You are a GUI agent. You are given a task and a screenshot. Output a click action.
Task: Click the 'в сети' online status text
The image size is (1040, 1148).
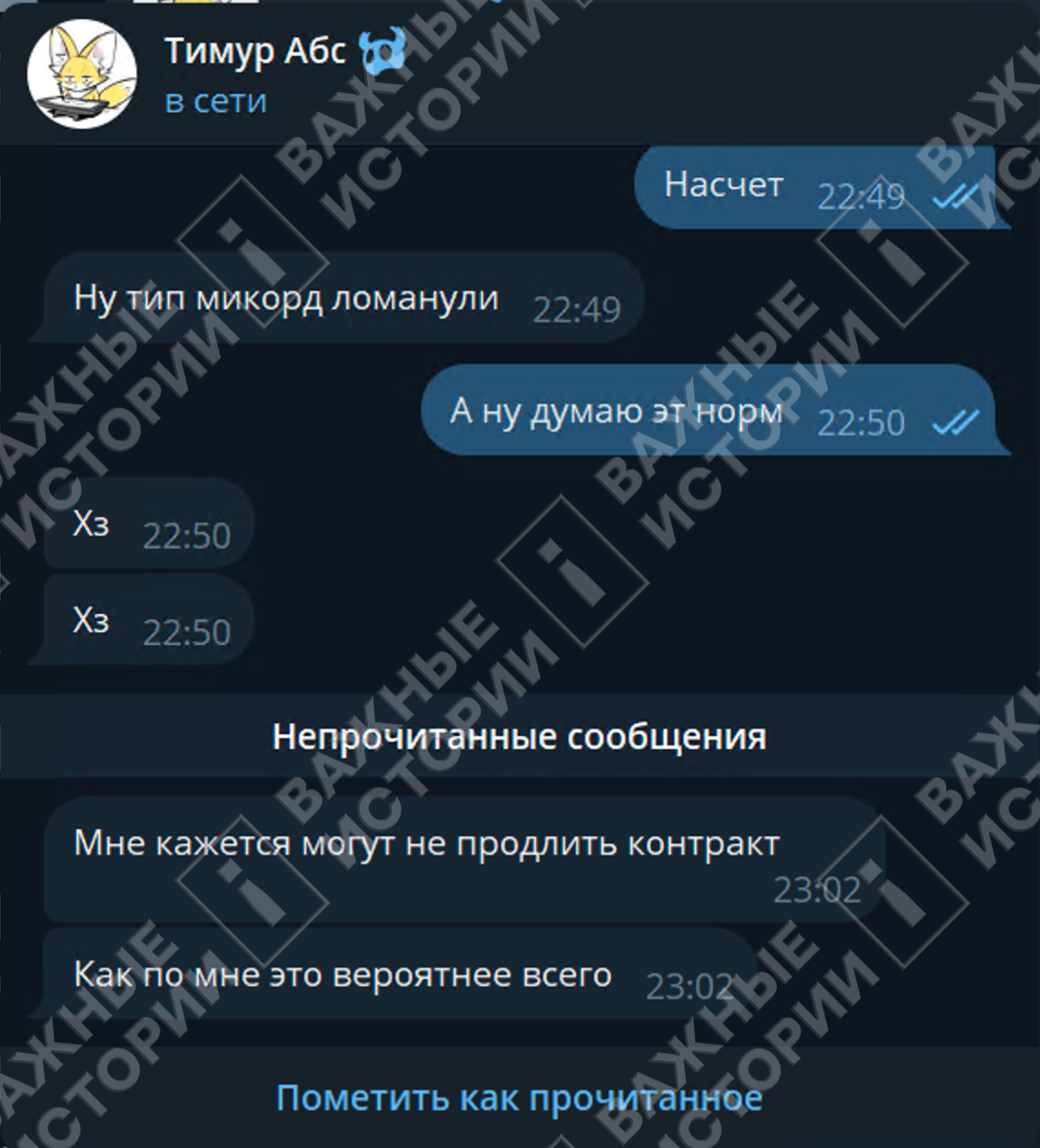pos(216,101)
